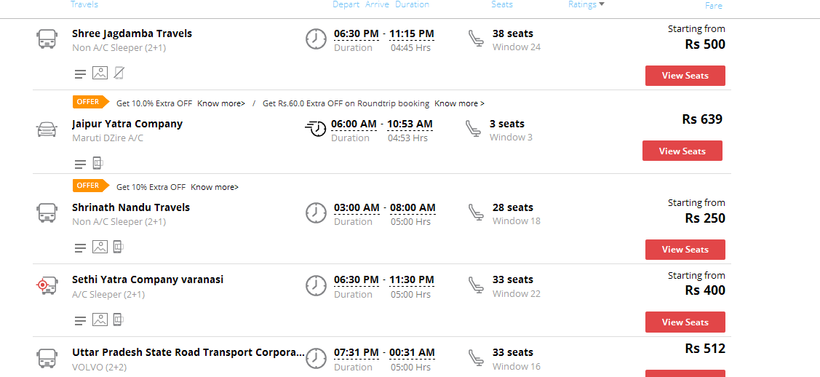Image resolution: width=820 pixels, height=377 pixels.
Task: Sort list by Depart column header
Action: [346, 4]
